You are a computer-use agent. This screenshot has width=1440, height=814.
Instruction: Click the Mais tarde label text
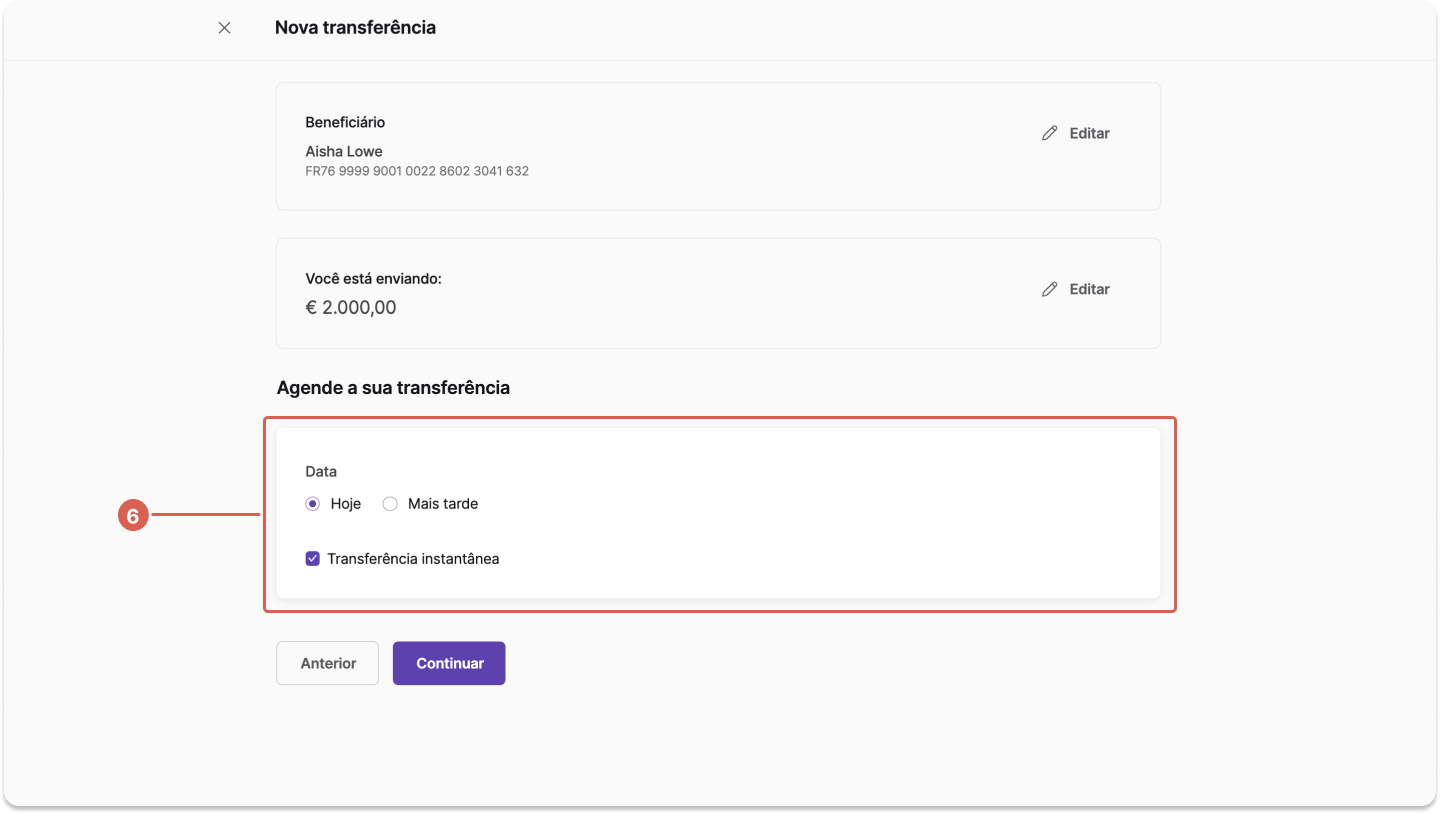click(x=443, y=504)
